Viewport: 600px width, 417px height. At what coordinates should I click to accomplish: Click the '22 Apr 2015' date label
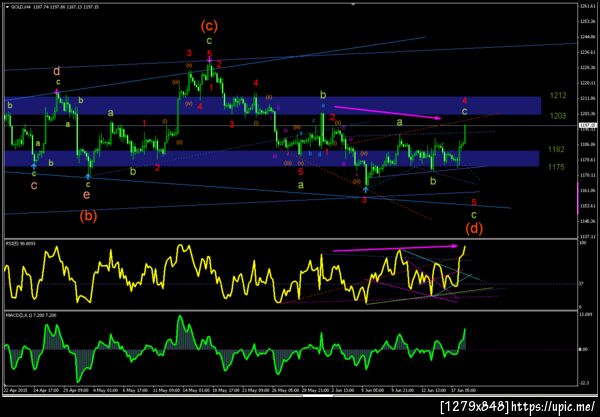pos(14,390)
